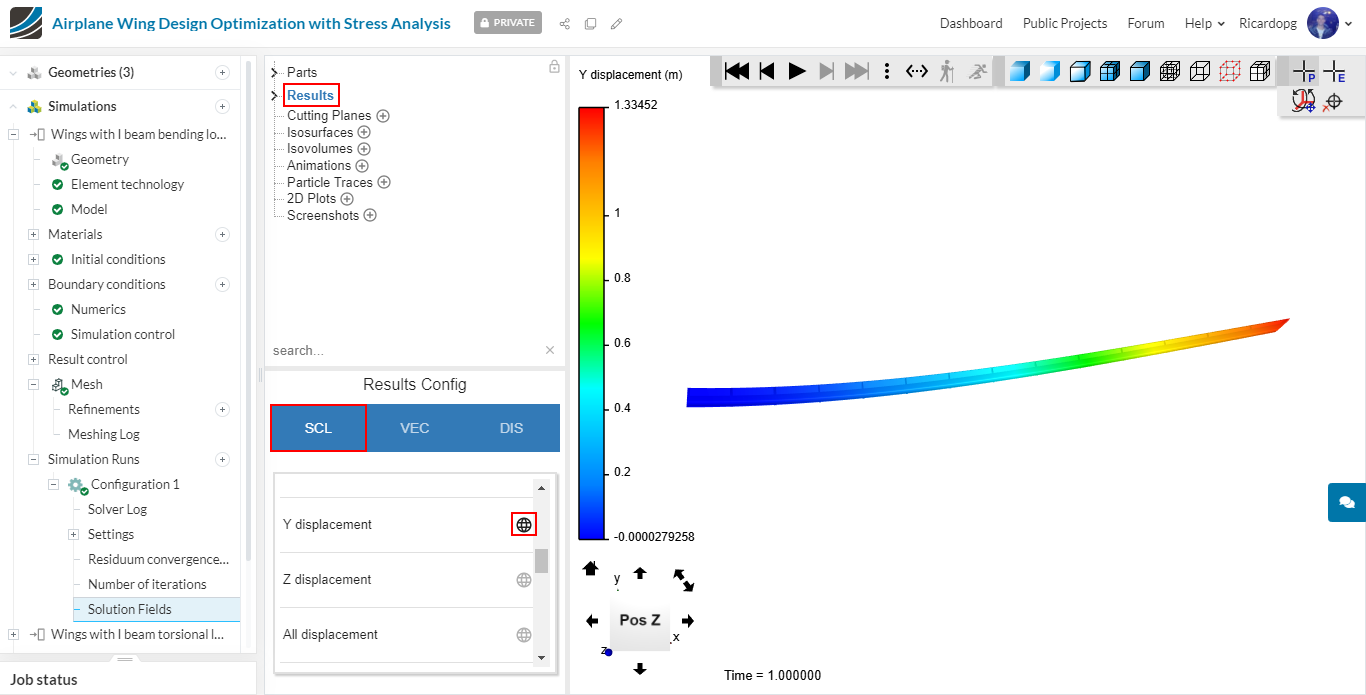The height and width of the screenshot is (695, 1366).
Task: Activate element probe crosshair E tool
Action: (x=1334, y=72)
